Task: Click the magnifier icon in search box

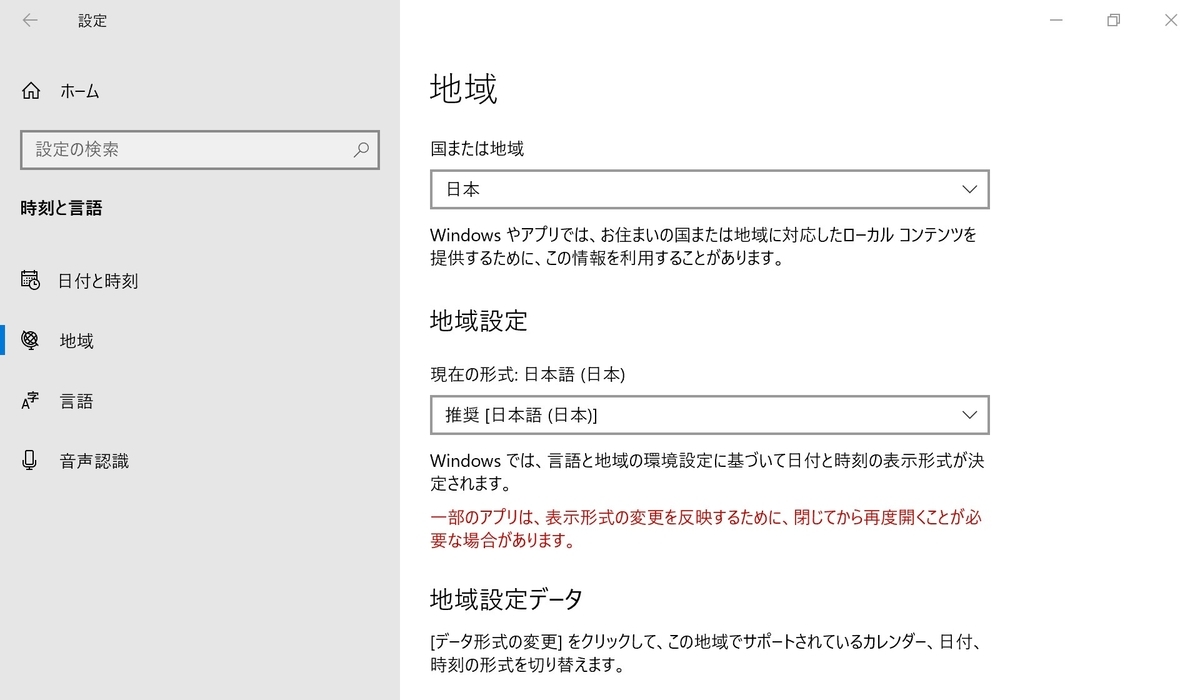Action: point(361,149)
